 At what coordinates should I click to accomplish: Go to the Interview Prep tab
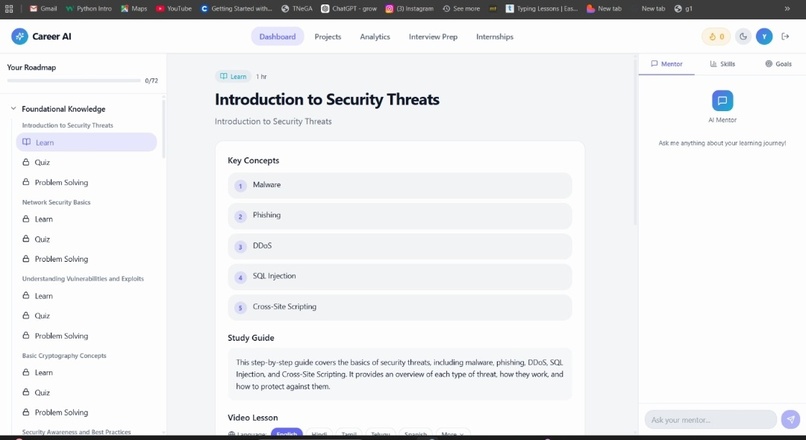(433, 36)
